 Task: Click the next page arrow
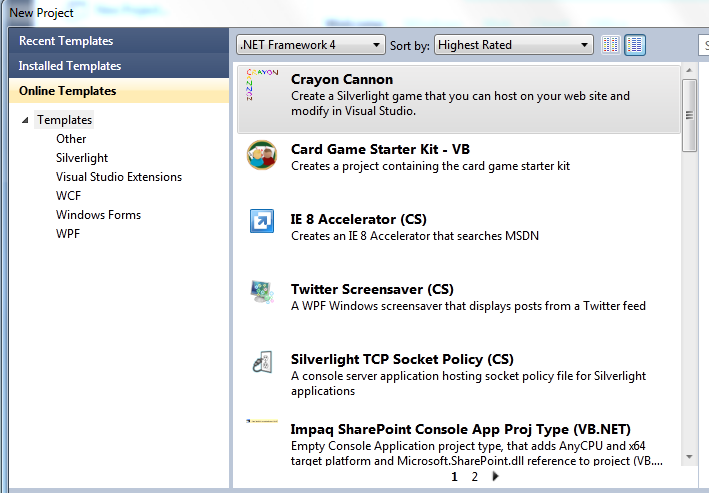pyautogui.click(x=495, y=476)
